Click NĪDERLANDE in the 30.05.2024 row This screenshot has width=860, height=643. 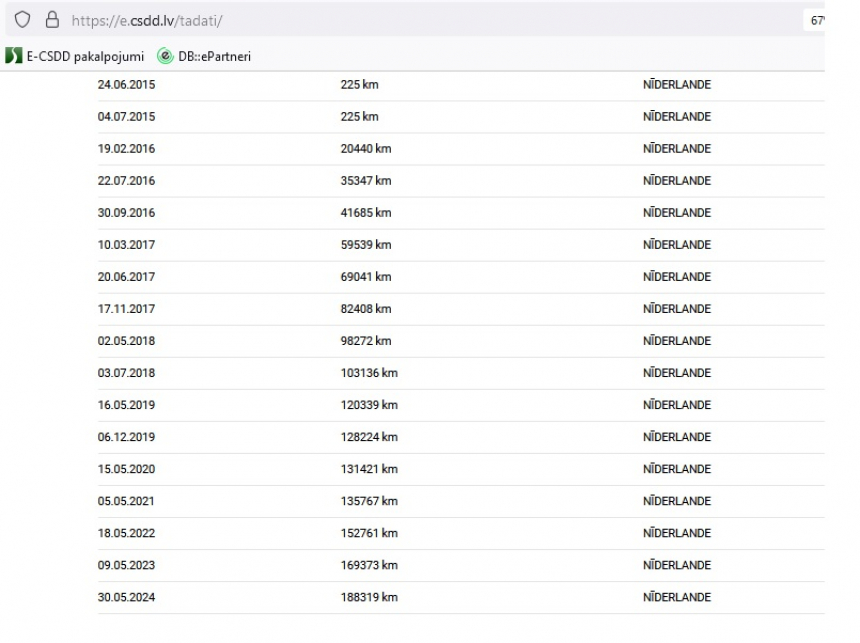(x=677, y=597)
